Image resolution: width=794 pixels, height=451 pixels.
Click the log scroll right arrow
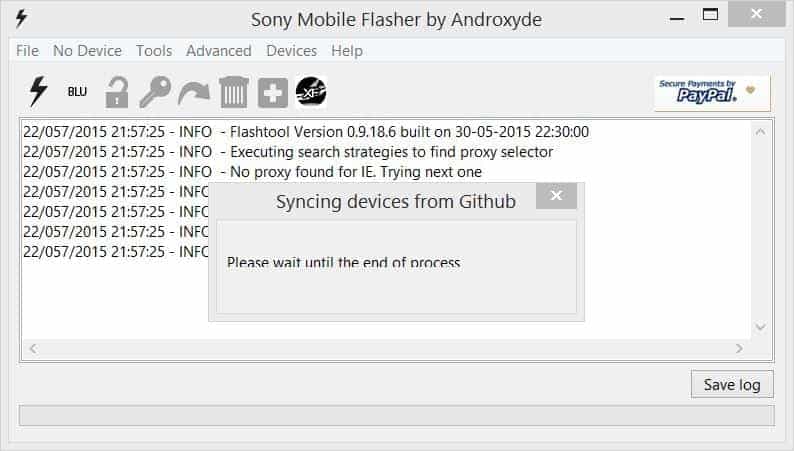pyautogui.click(x=739, y=348)
